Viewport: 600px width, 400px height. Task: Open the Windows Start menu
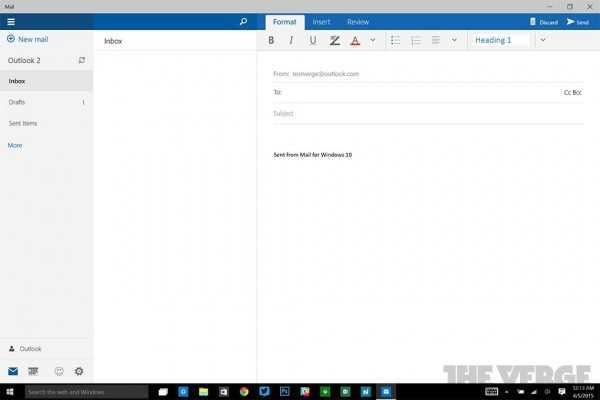click(10, 392)
